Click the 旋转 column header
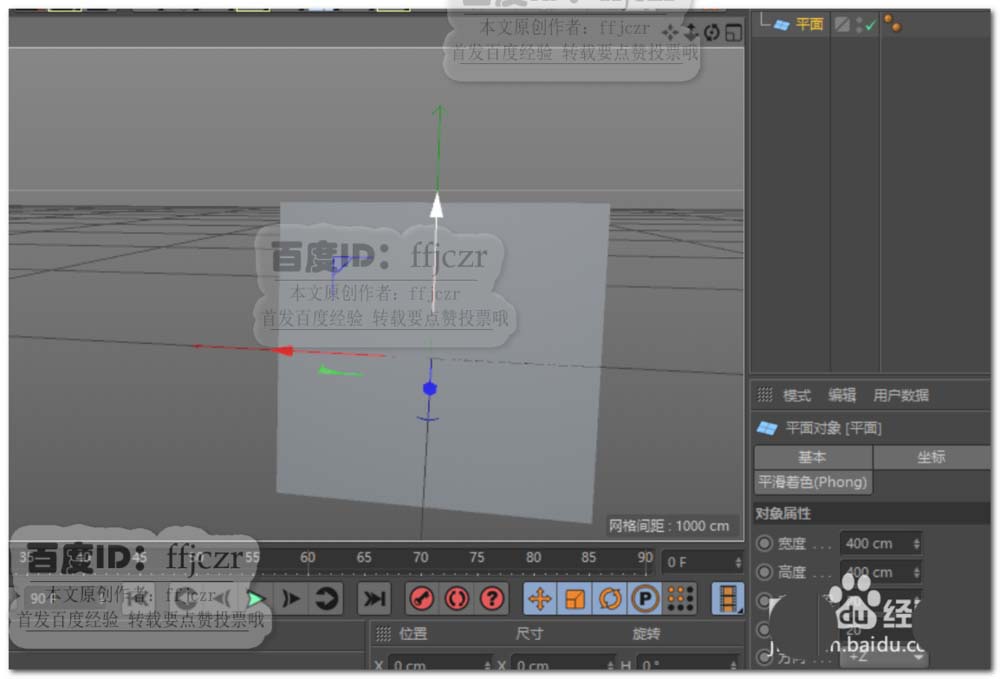 [x=646, y=634]
